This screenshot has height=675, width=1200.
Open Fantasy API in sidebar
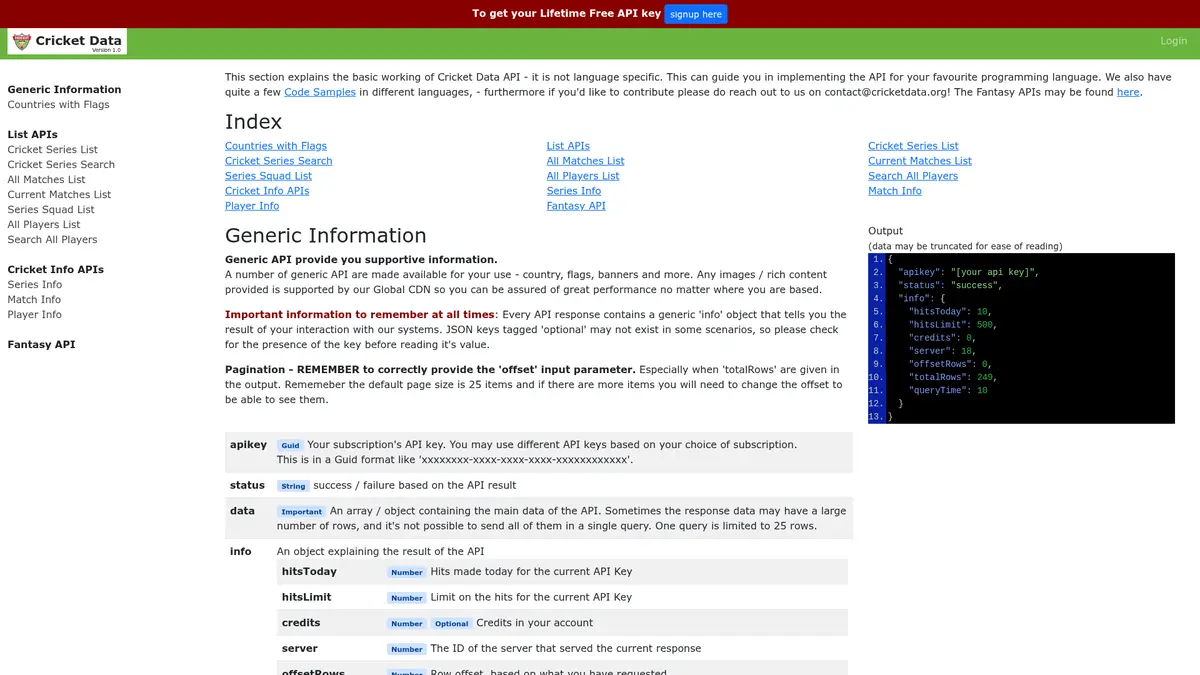pyautogui.click(x=41, y=345)
